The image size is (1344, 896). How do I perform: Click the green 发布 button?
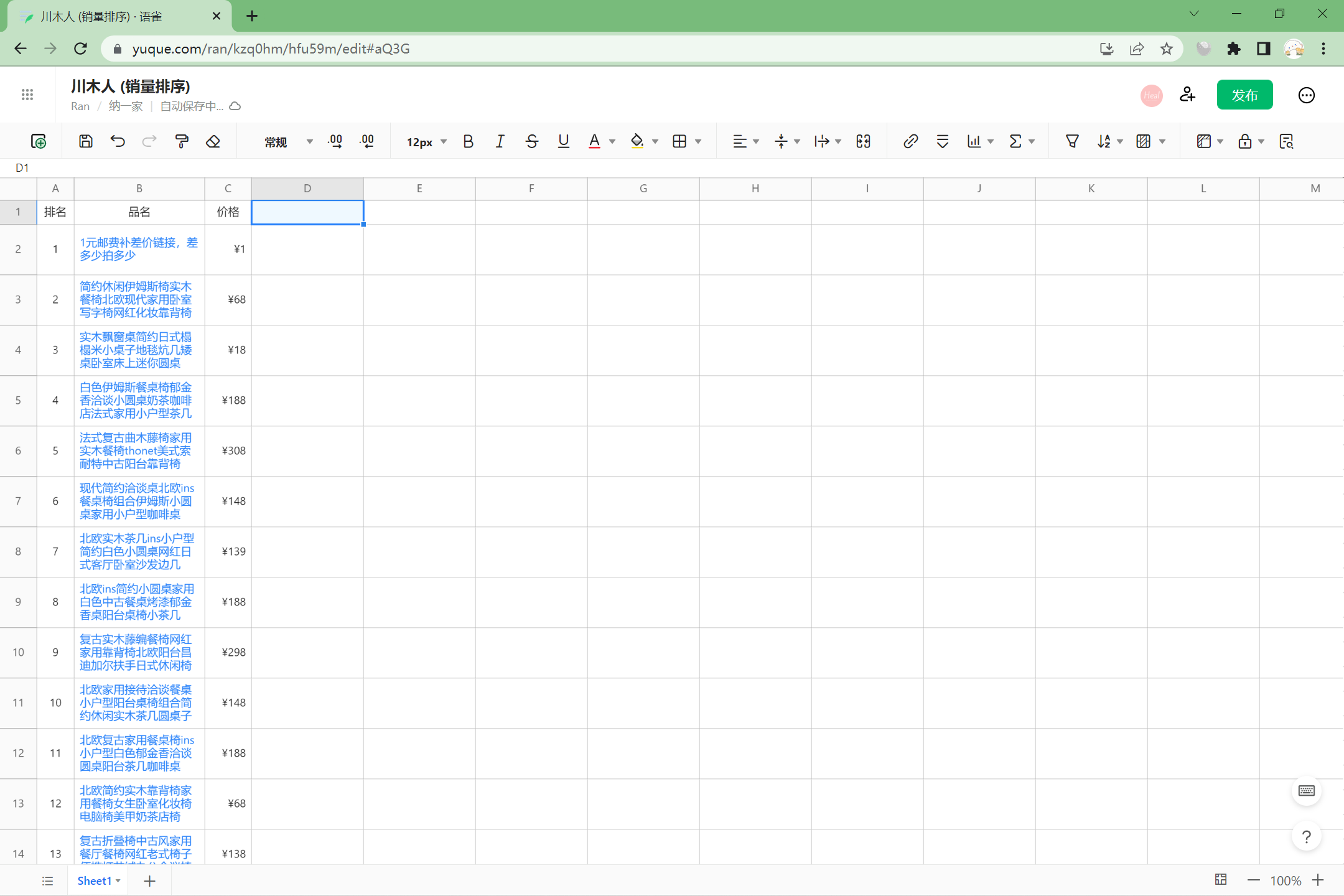1244,95
